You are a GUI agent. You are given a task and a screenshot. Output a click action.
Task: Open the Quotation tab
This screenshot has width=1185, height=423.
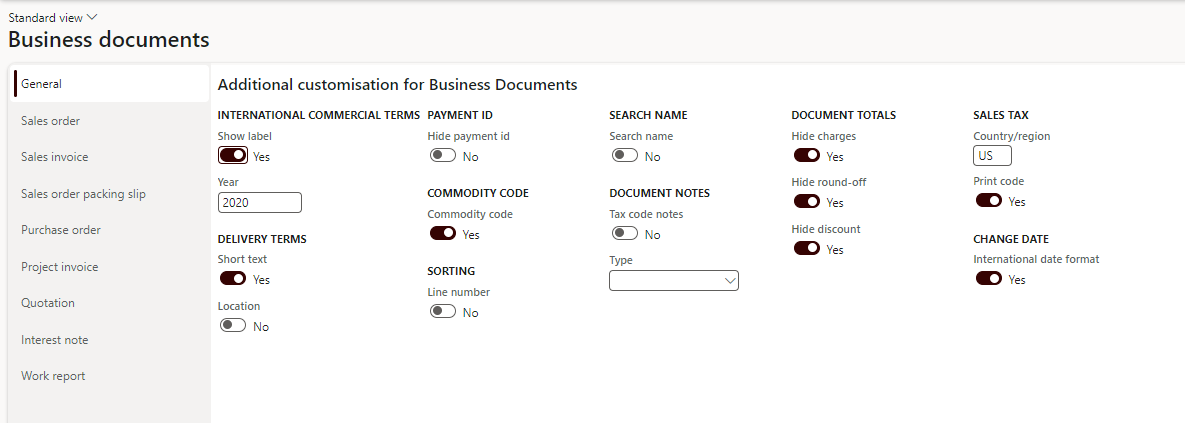[111, 303]
